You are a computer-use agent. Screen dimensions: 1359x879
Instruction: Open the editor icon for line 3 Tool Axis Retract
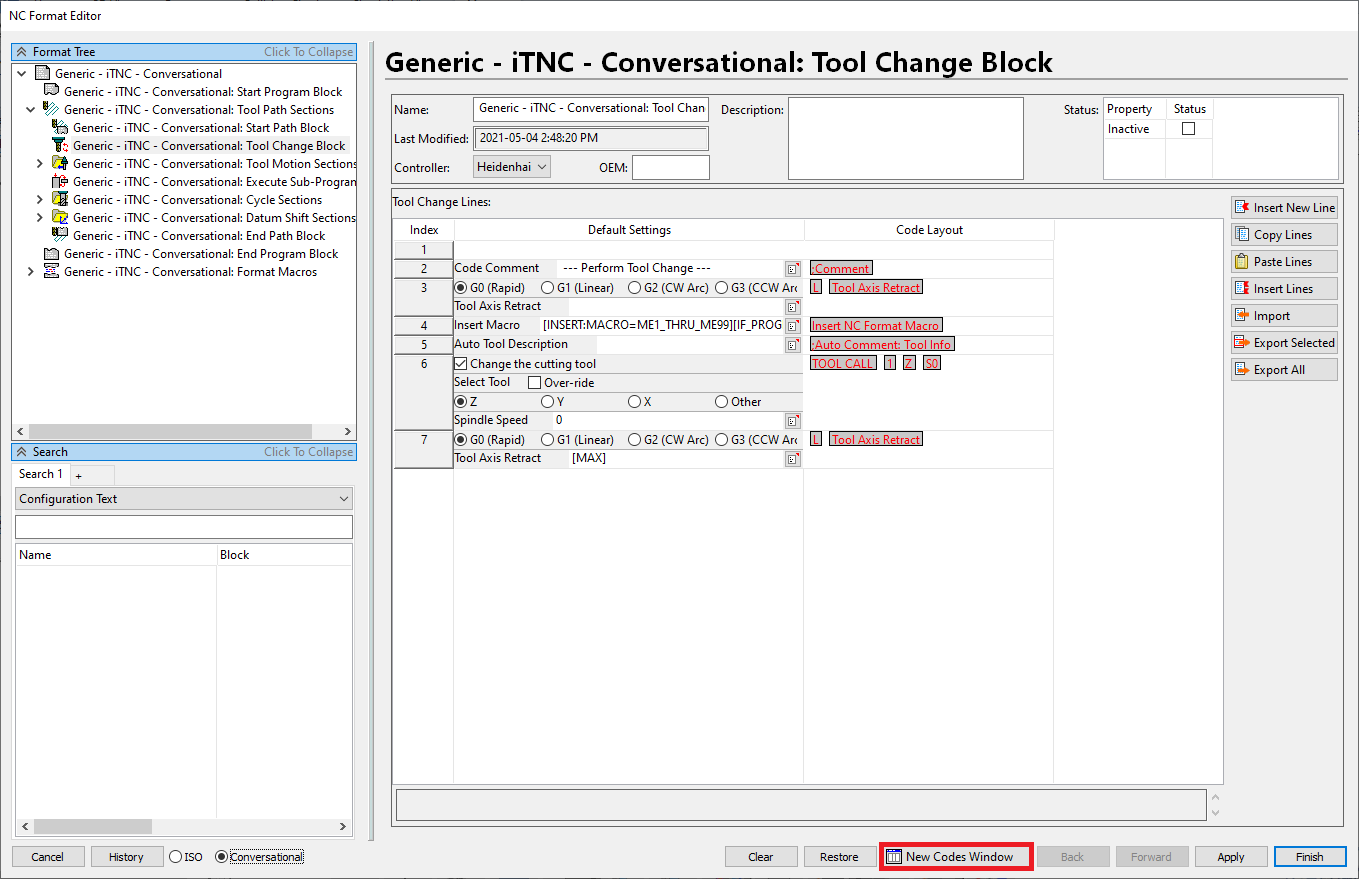pos(792,307)
